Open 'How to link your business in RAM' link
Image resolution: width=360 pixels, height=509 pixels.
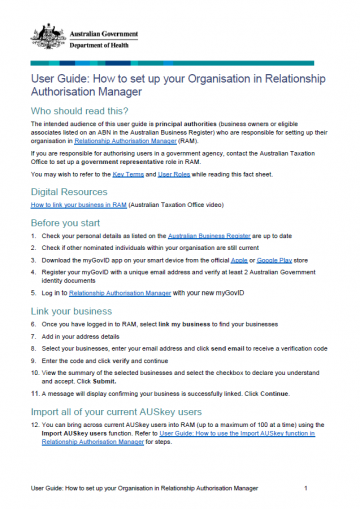79,205
